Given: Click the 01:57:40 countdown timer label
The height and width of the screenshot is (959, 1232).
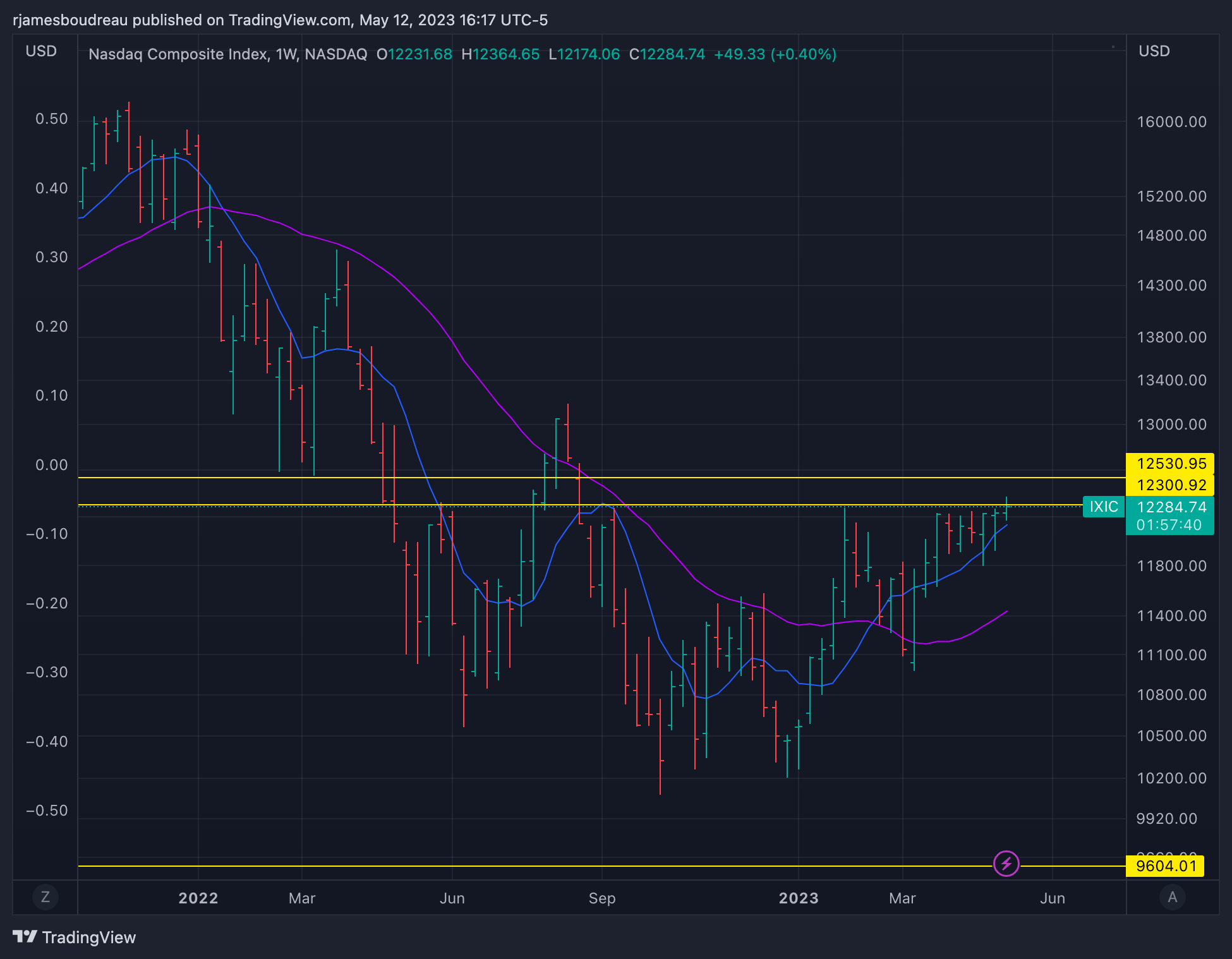Looking at the screenshot, I should 1169,525.
